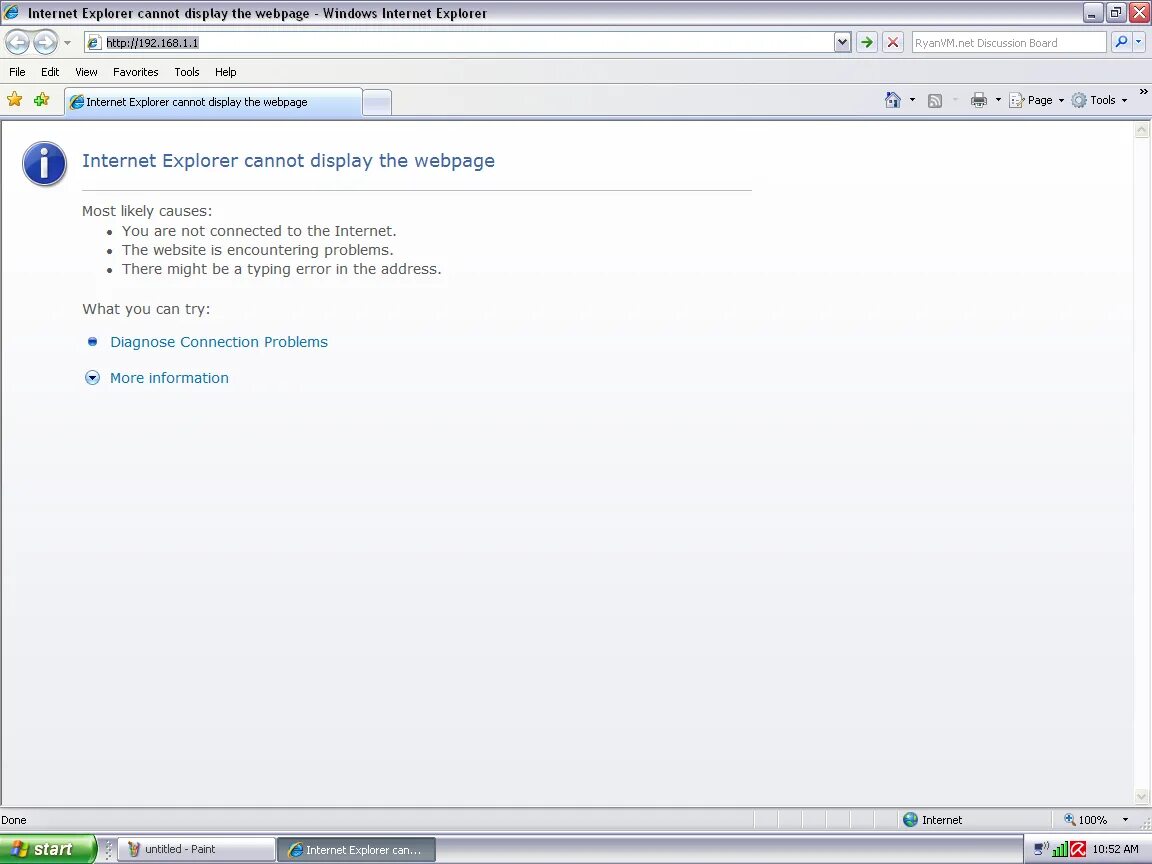Screen dimensions: 1152x864
Task: Click the 10:52 AM system clock
Action: [x=1115, y=849]
